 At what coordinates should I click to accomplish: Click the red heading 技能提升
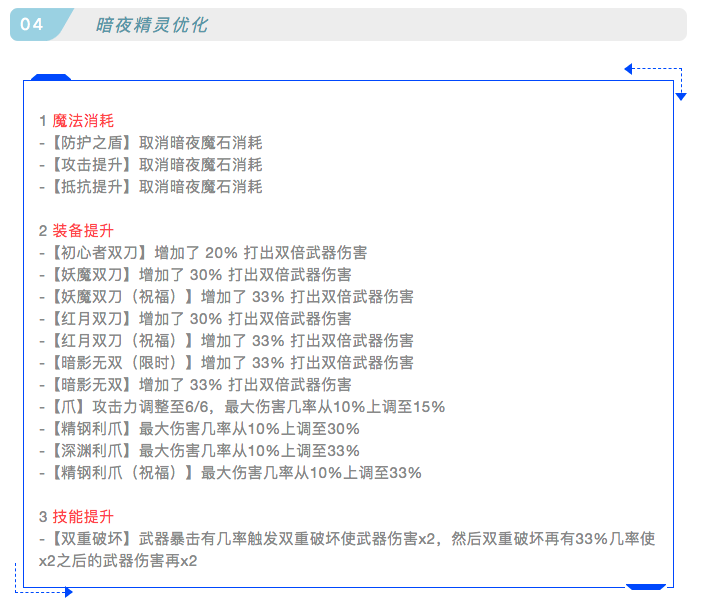point(83,517)
